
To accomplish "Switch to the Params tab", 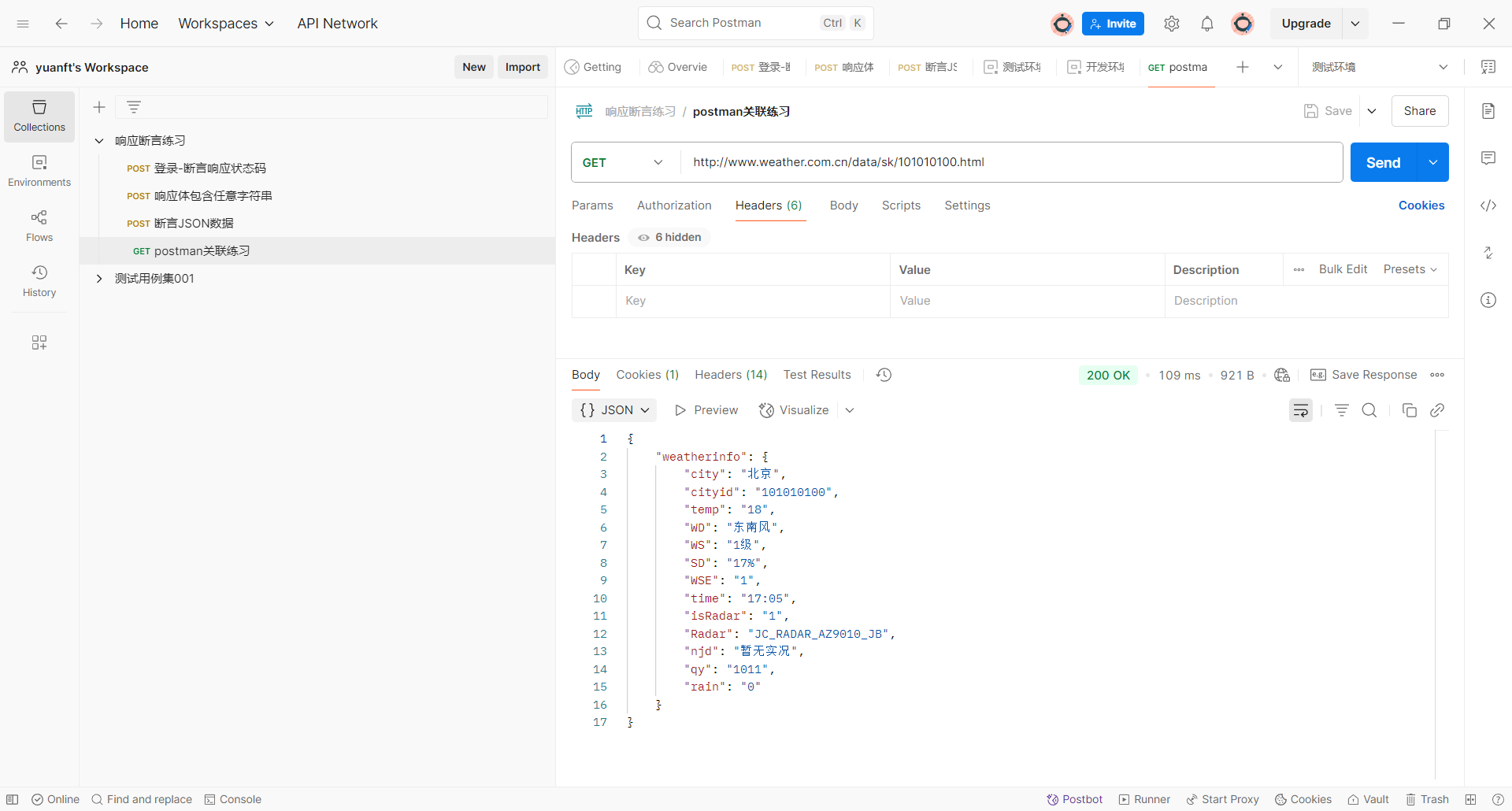I will 592,206.
